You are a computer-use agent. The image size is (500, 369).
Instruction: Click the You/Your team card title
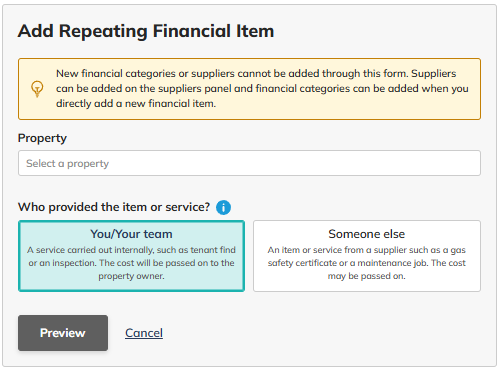coord(131,234)
